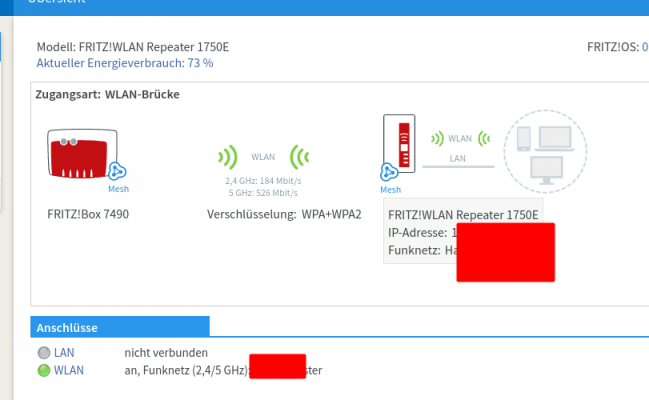The width and height of the screenshot is (649, 400).
Task: Click the gray LAN status indicator
Action: [x=44, y=353]
